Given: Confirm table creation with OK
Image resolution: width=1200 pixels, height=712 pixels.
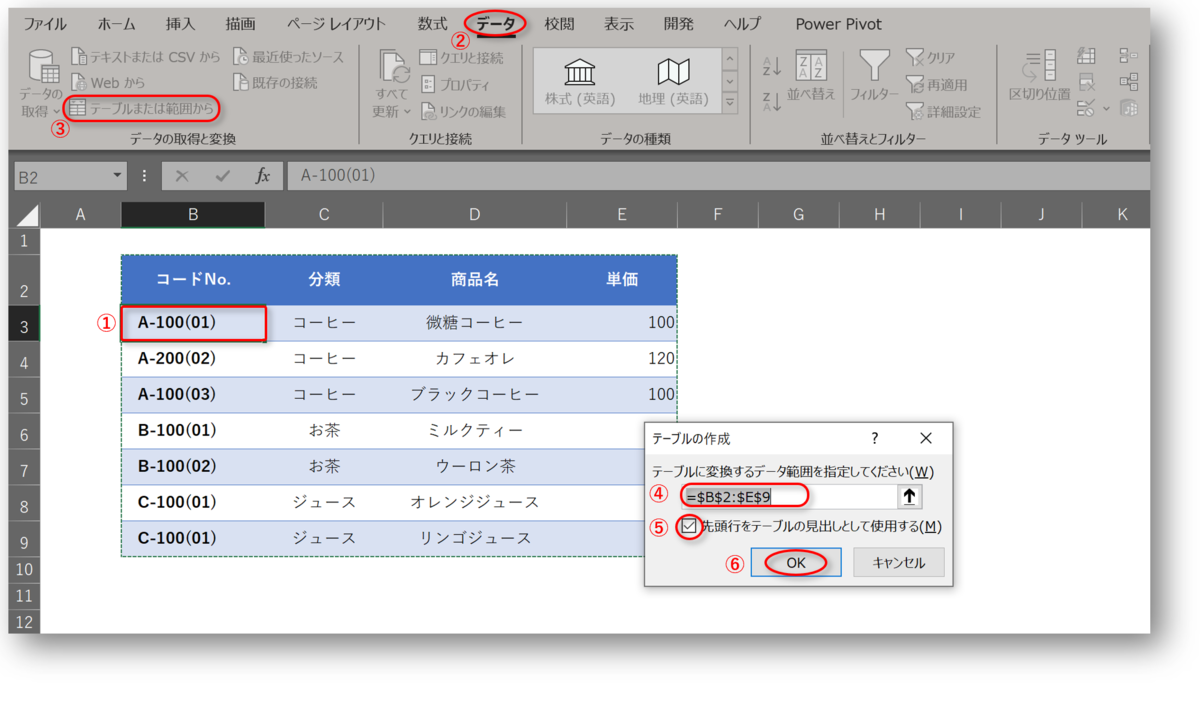Looking at the screenshot, I should tap(795, 562).
